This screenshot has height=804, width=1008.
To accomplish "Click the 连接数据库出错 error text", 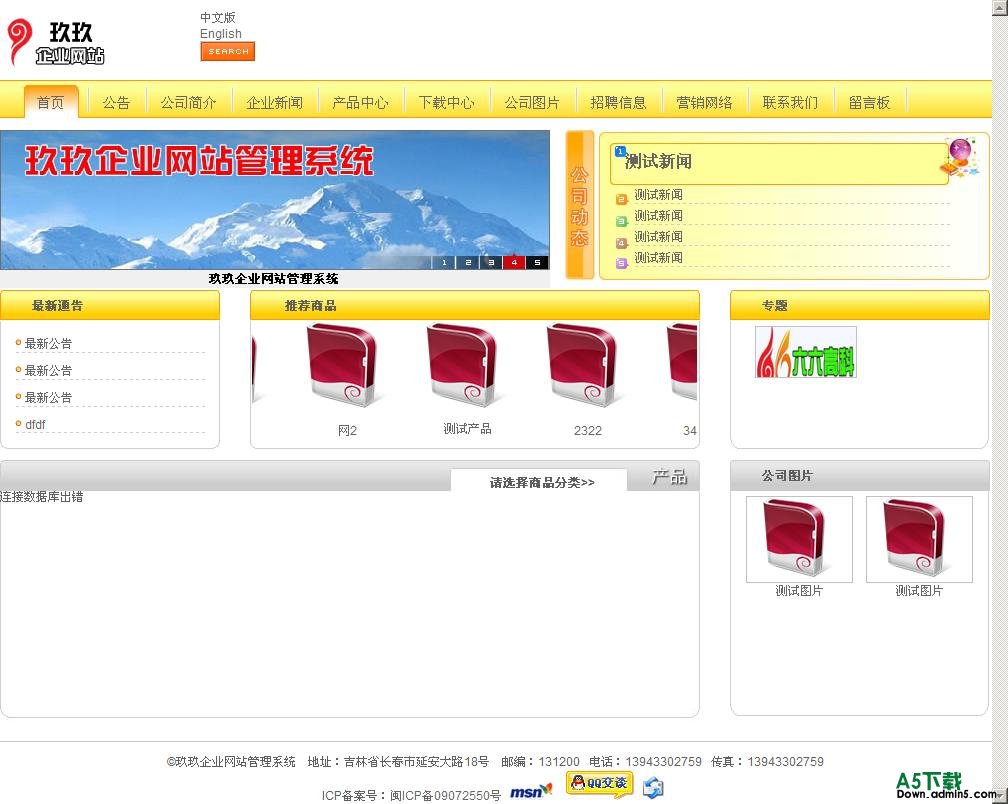I will [x=42, y=496].
